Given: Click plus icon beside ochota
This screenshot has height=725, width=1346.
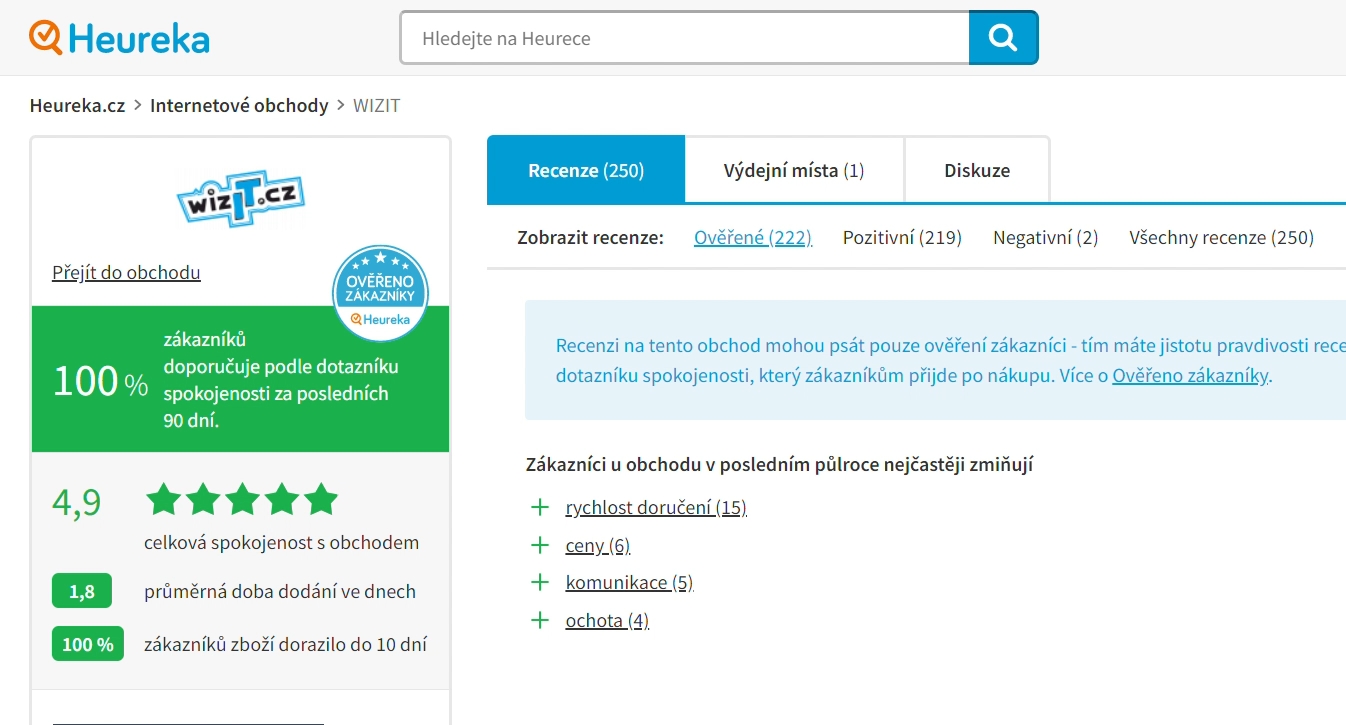Looking at the screenshot, I should tap(540, 620).
